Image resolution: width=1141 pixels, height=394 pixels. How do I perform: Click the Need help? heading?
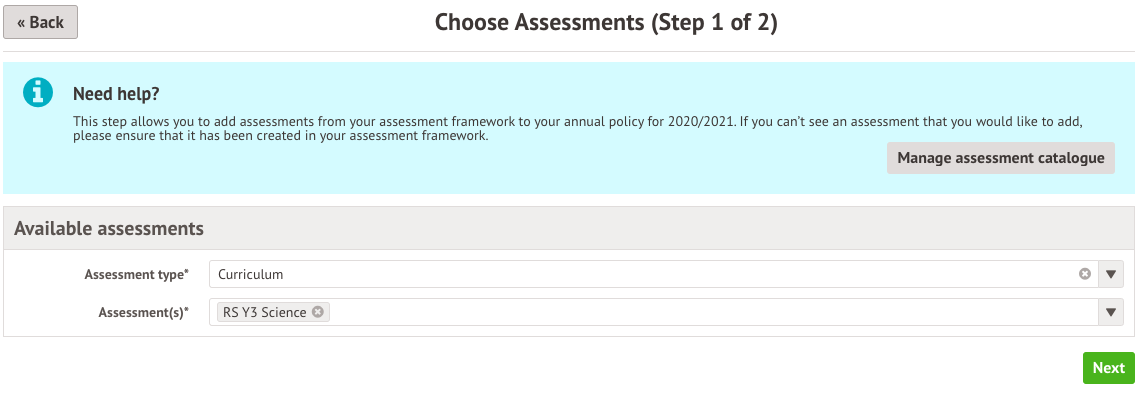tap(116, 94)
